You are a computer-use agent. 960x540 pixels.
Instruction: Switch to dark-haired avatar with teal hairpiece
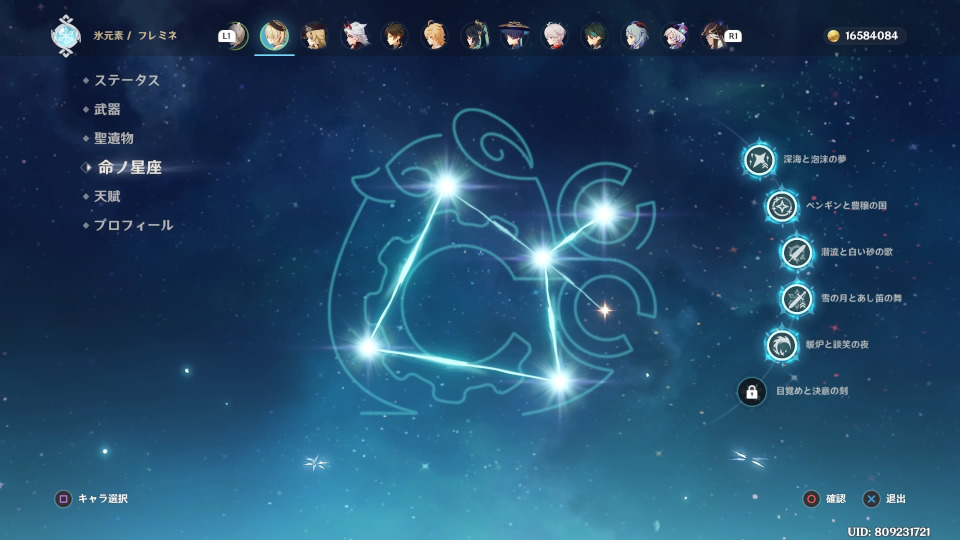pos(475,36)
